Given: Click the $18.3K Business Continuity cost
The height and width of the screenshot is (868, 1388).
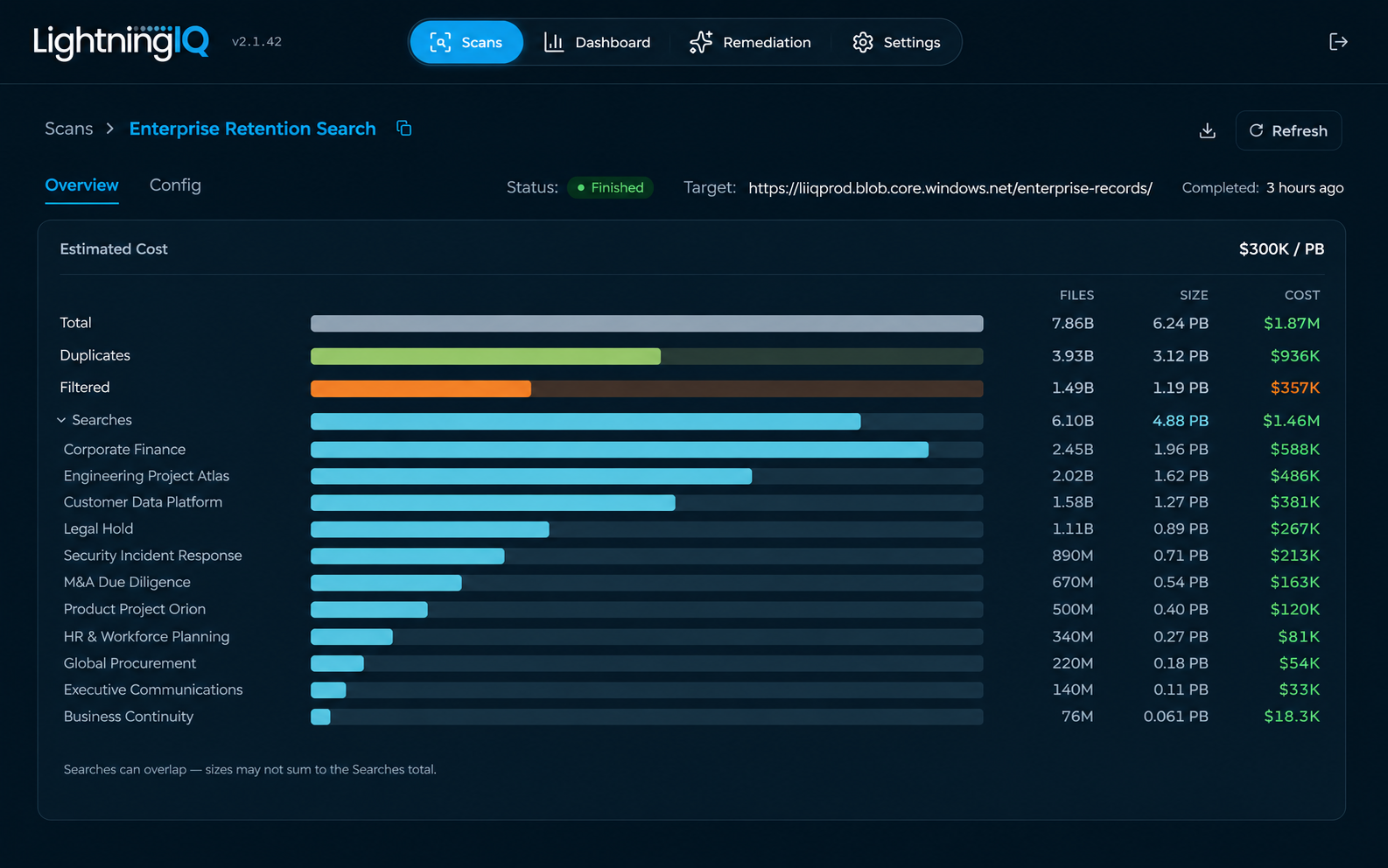Looking at the screenshot, I should tap(1292, 717).
